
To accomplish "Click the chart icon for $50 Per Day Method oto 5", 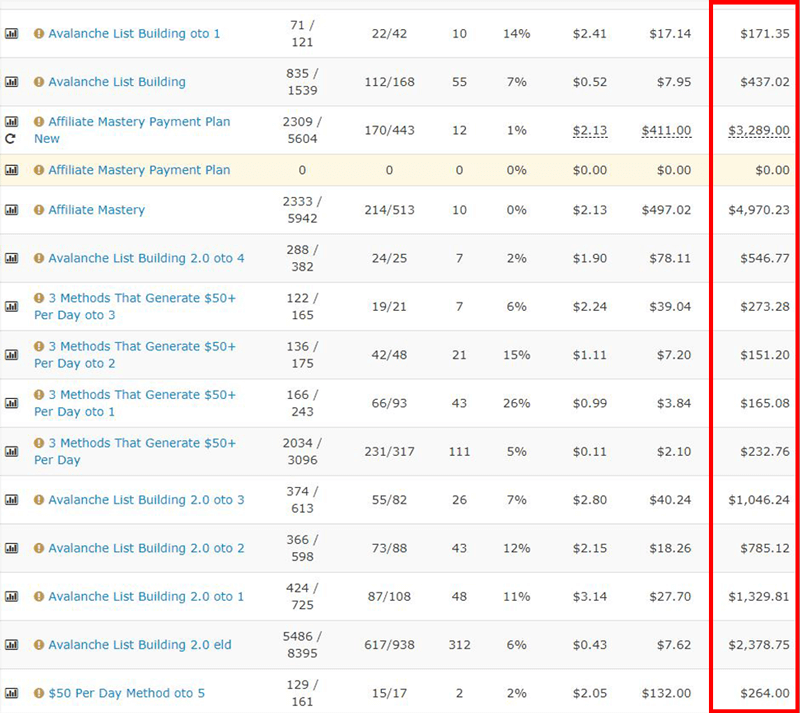I will pos(11,693).
